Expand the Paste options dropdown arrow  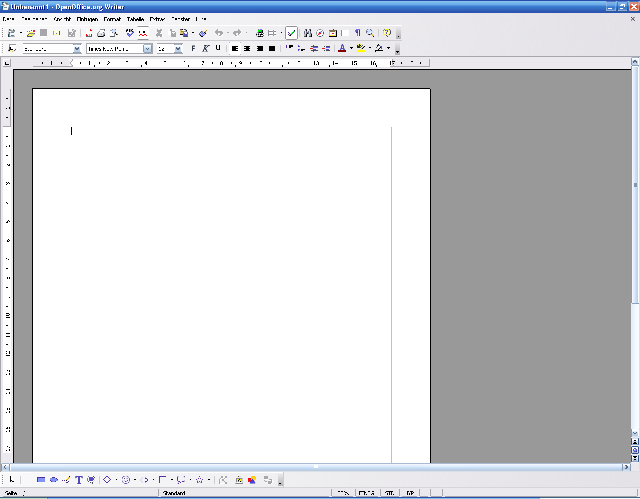tap(193, 33)
